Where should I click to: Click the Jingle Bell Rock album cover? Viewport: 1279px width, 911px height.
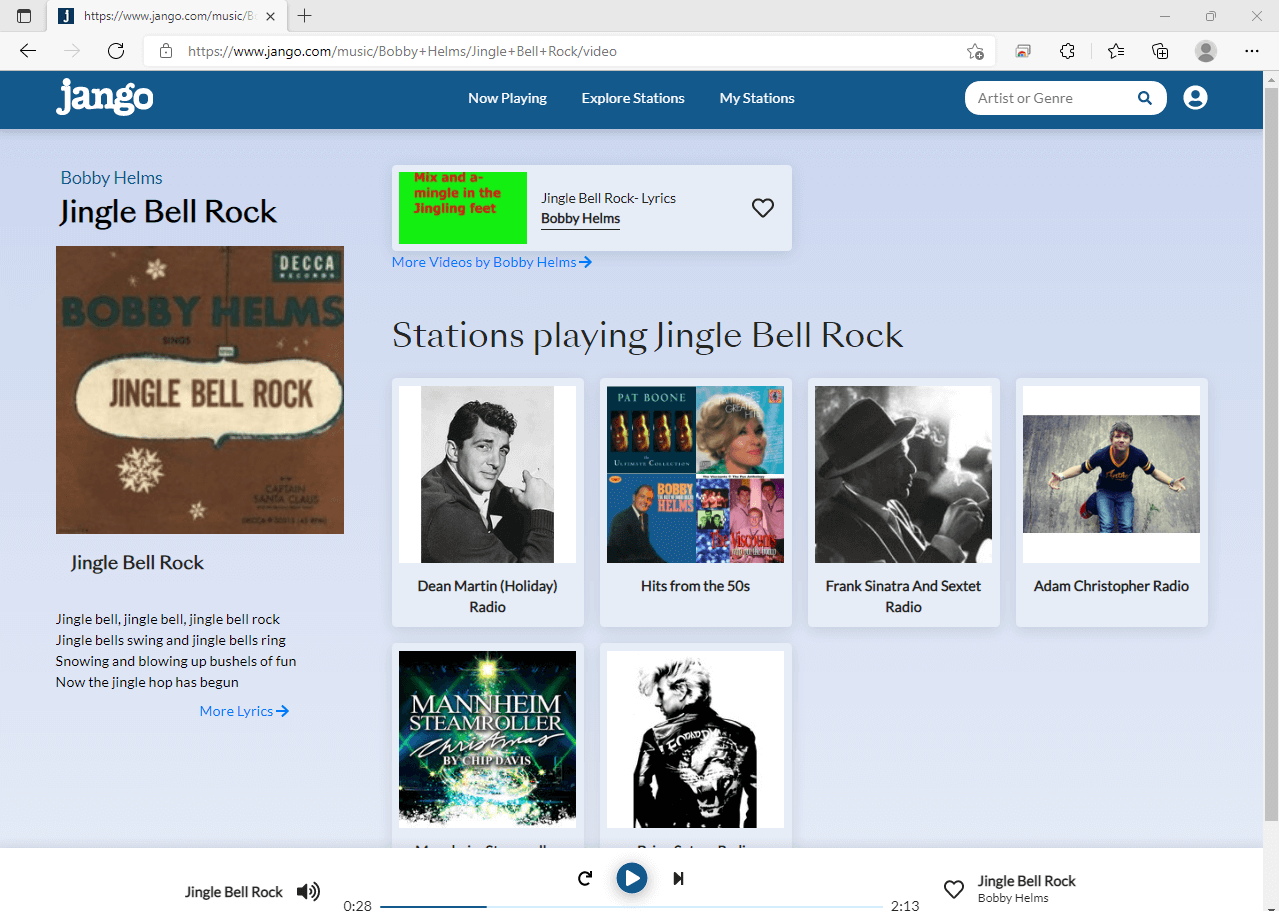200,390
